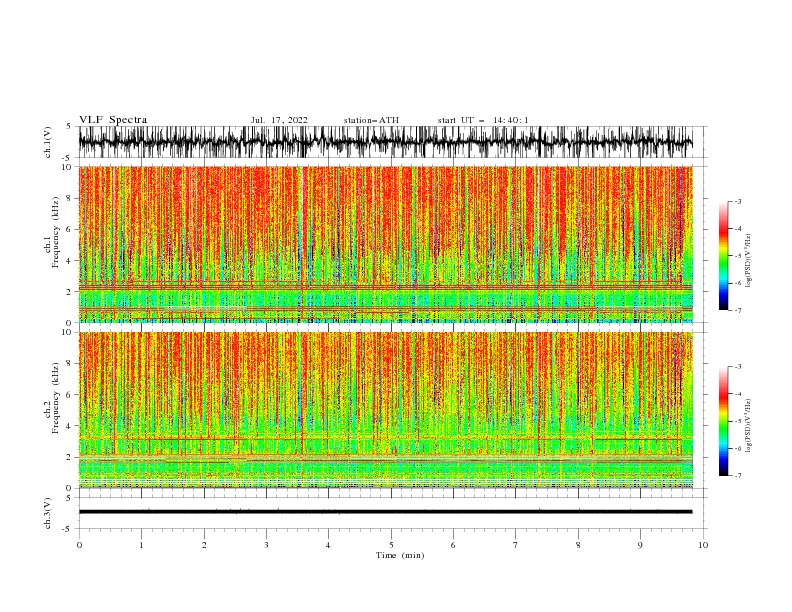Viewport: 792px width, 612px height.
Task: Click time axis tick label 6
Action: click(453, 545)
